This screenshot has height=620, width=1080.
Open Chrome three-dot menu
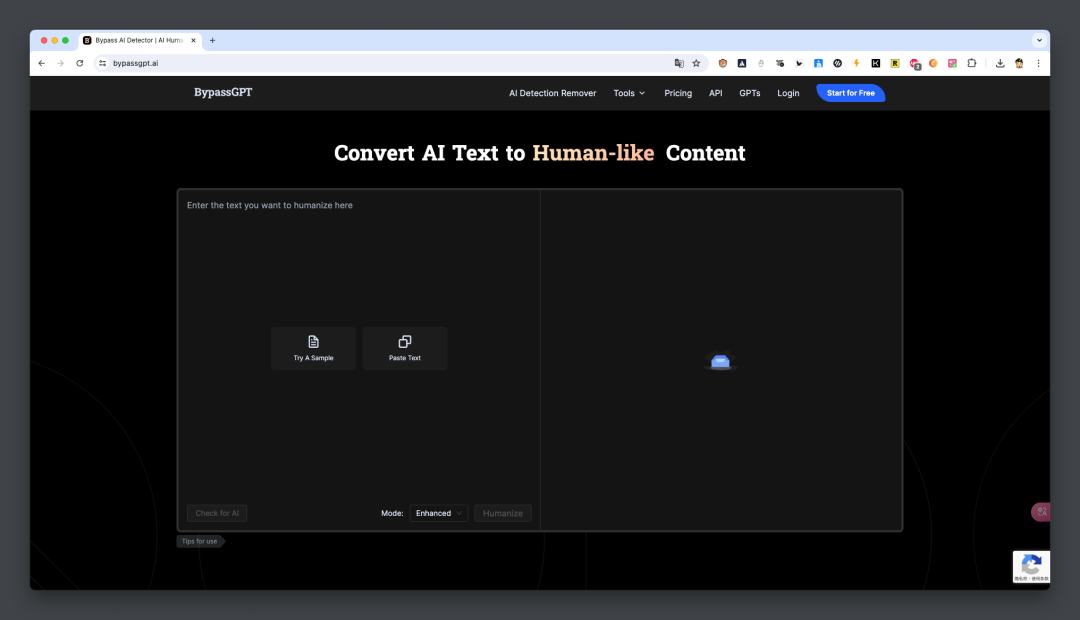[1038, 63]
